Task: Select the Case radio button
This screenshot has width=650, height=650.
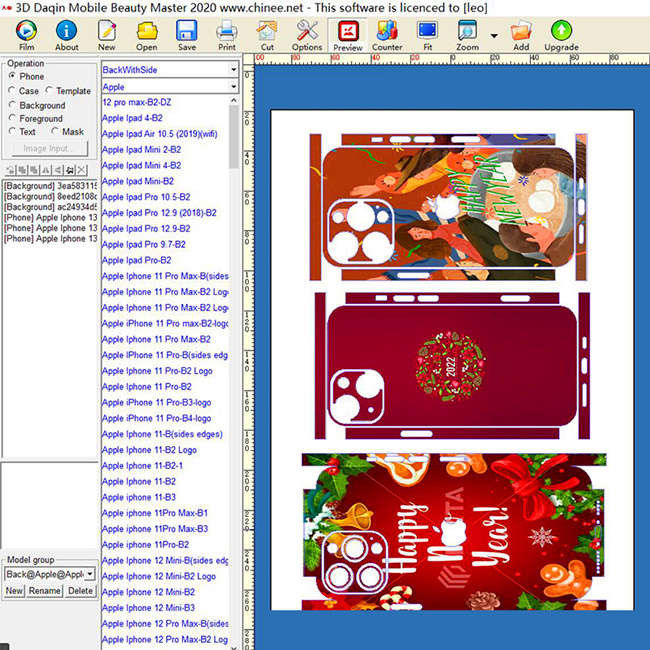Action: [11, 91]
